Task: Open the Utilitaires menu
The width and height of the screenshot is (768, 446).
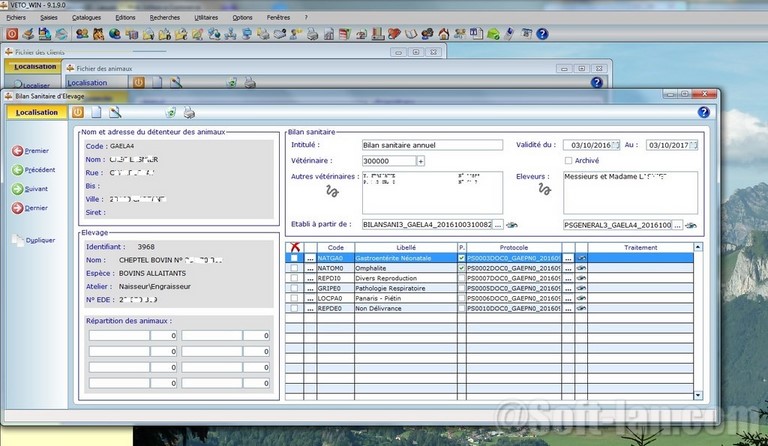Action: click(x=206, y=17)
